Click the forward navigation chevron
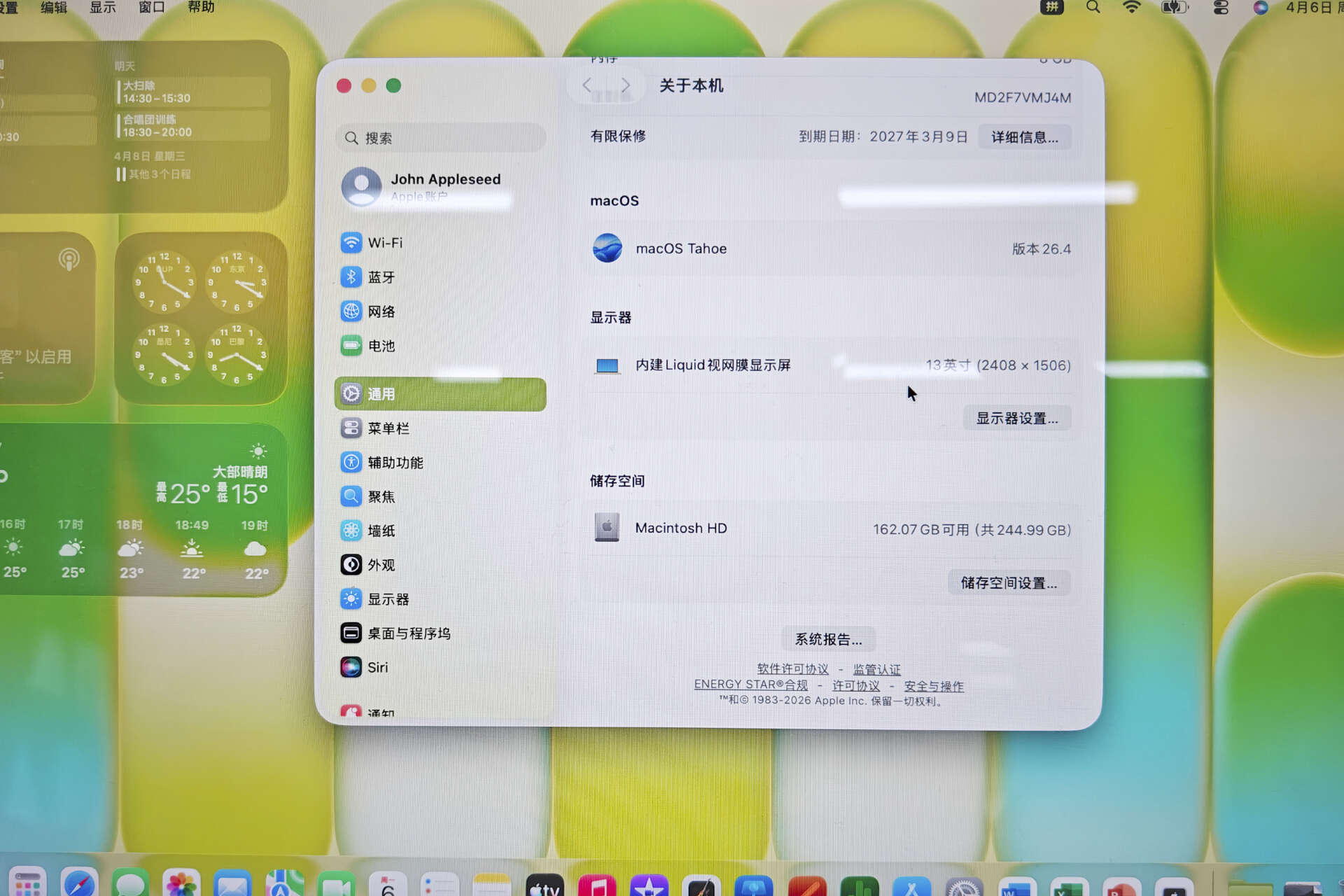 [625, 85]
